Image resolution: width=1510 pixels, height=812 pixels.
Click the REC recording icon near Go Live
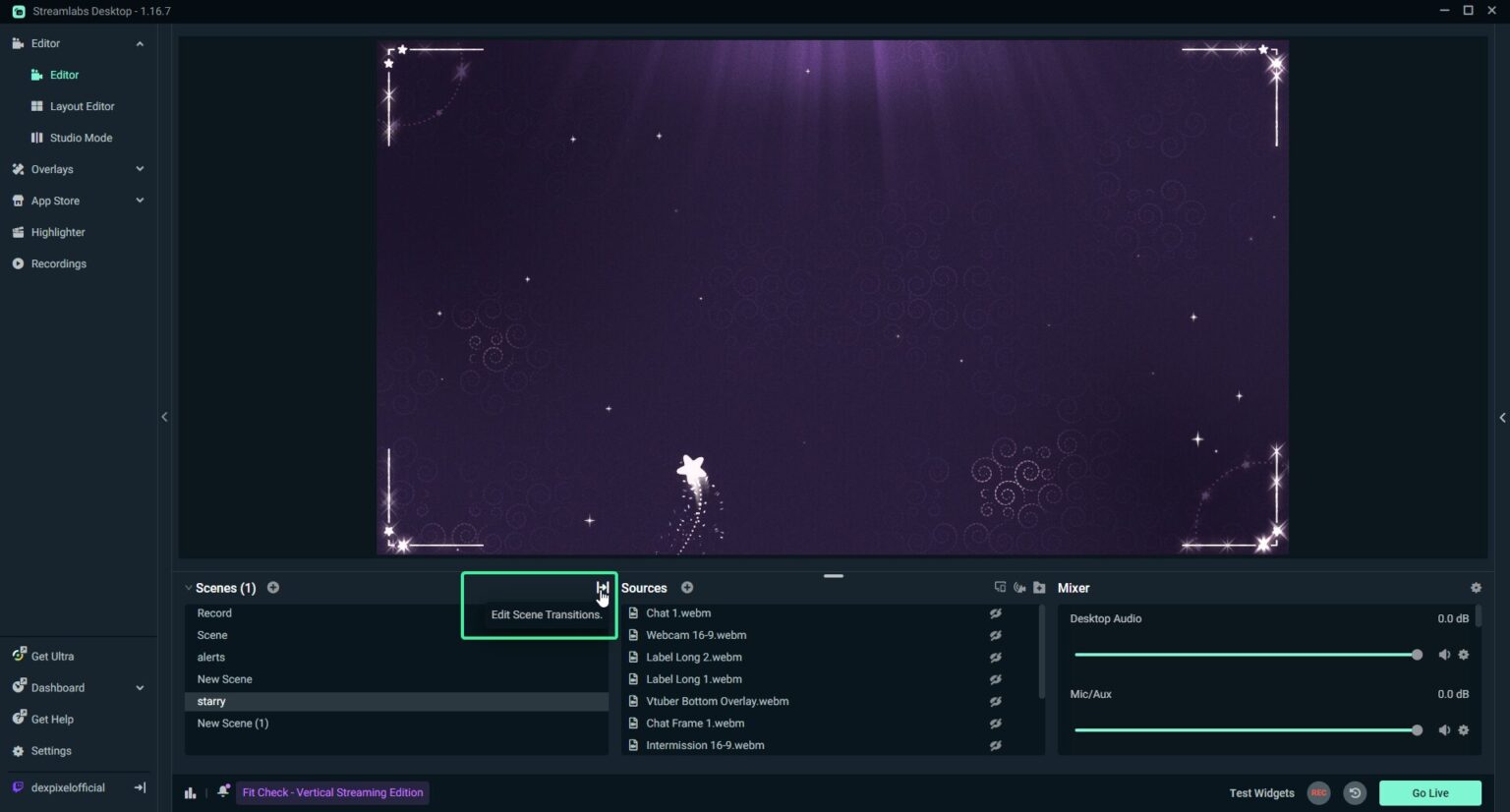tap(1318, 792)
